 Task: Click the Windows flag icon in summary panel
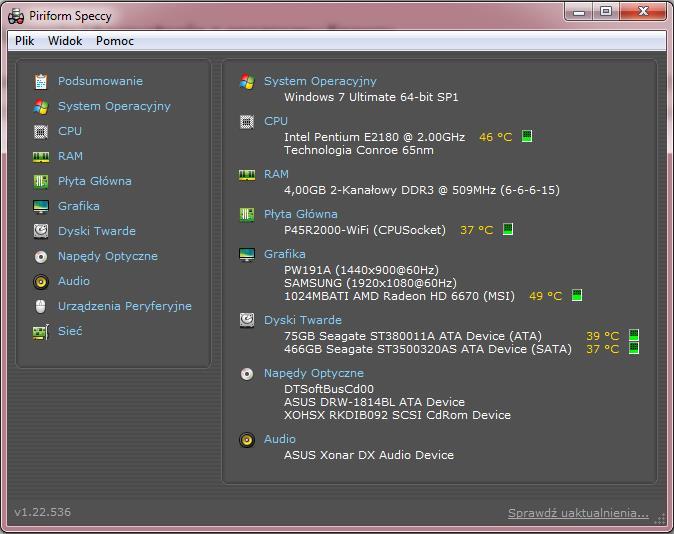(247, 81)
